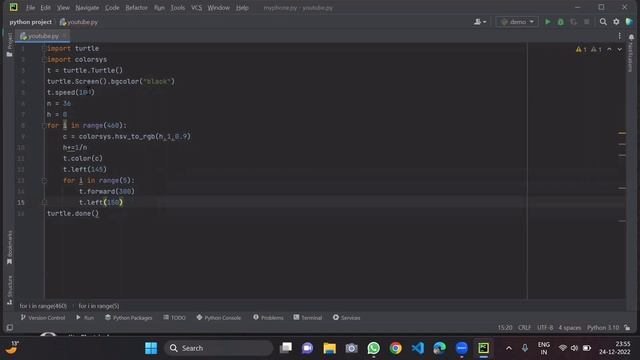Click the youtube.py breadcrumb in navigation bar
Image resolution: width=640 pixels, height=360 pixels.
click(x=78, y=22)
